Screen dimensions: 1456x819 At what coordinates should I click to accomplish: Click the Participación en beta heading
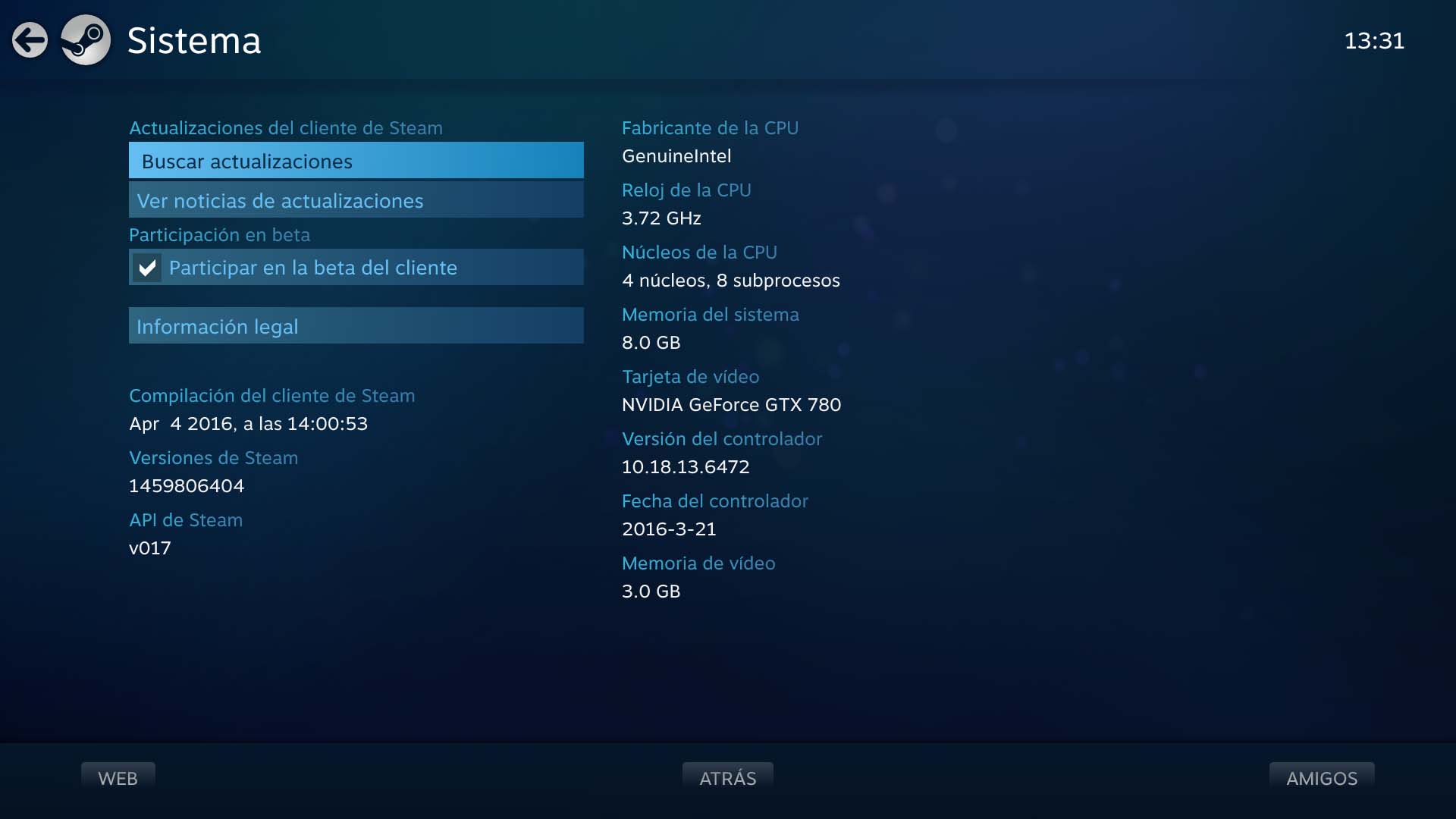point(219,234)
